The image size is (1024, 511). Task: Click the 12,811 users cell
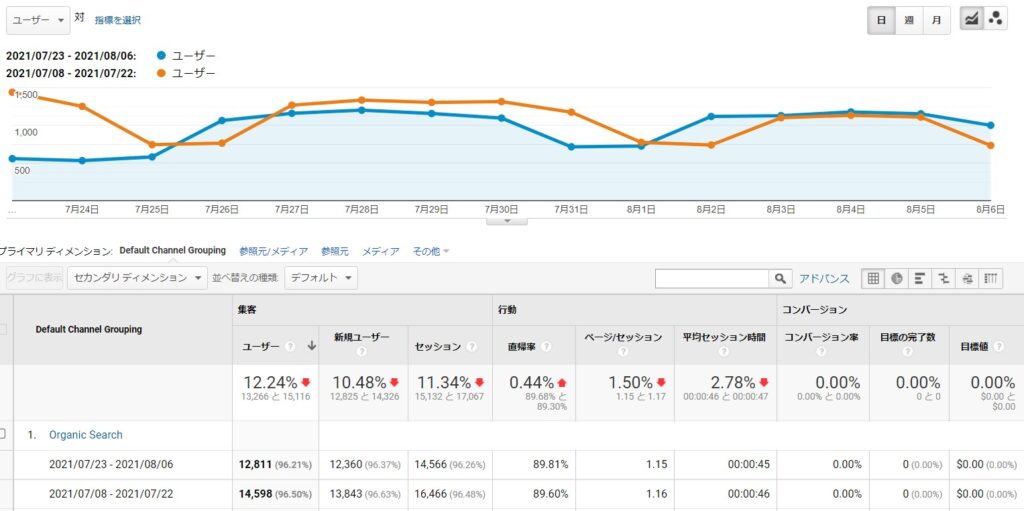click(253, 465)
